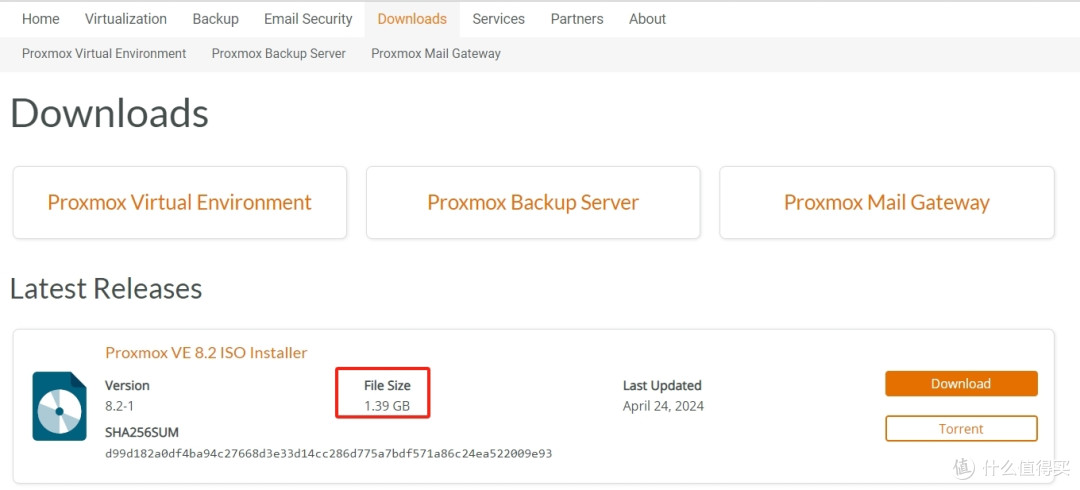This screenshot has height=490, width=1080.
Task: Open the Virtualization menu
Action: coord(126,19)
